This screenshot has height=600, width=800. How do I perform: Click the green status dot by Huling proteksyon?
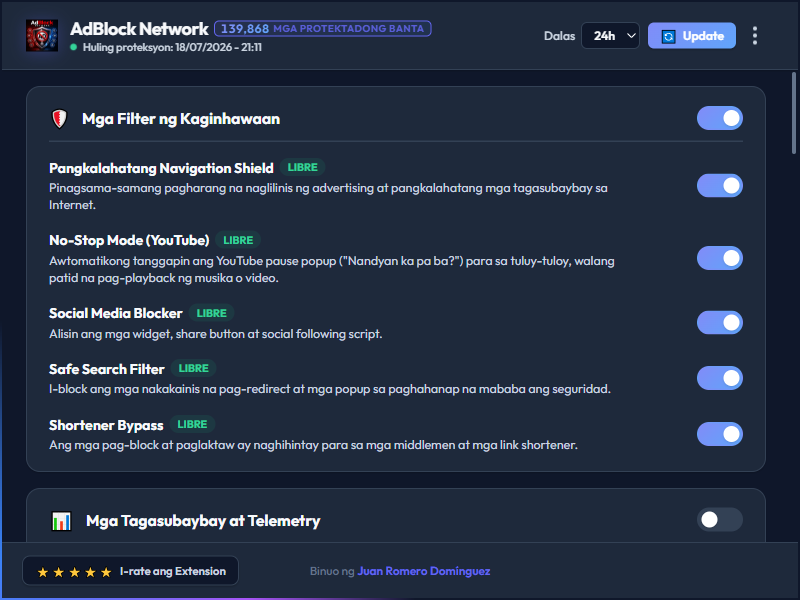click(73, 47)
